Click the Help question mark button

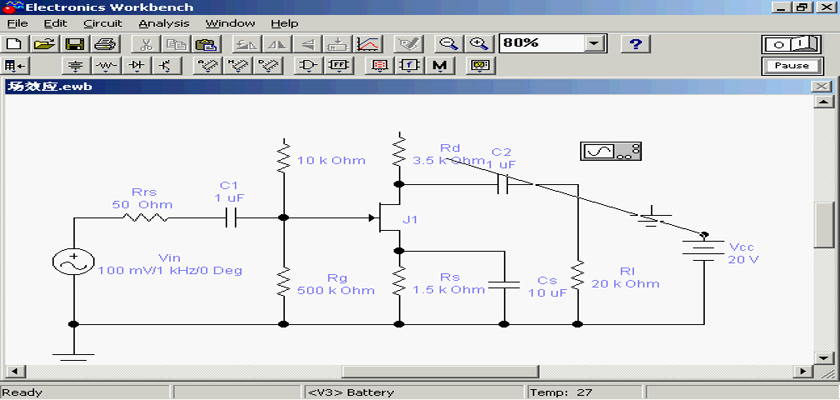[635, 44]
